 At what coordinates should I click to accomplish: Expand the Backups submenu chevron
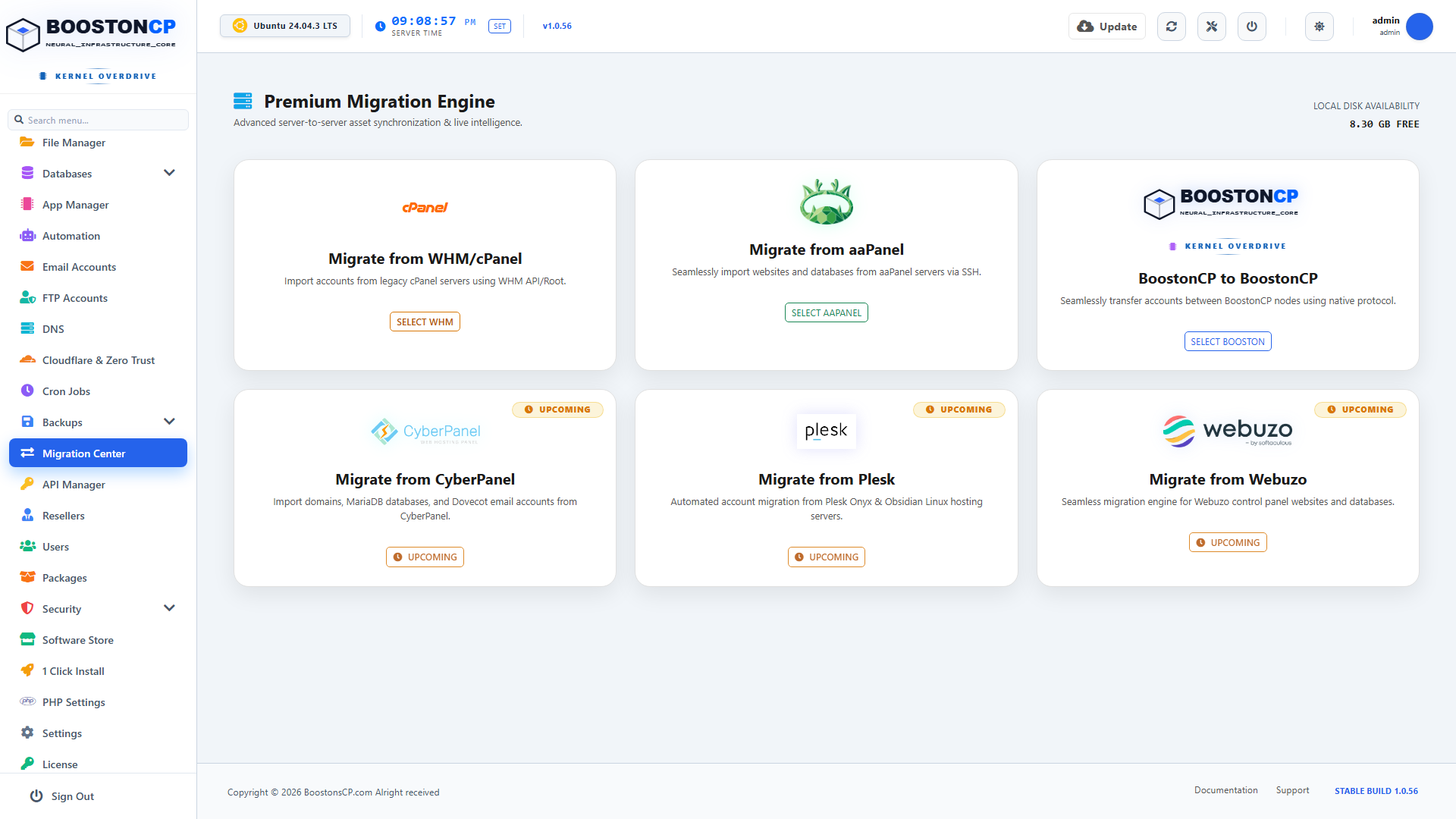pyautogui.click(x=169, y=422)
